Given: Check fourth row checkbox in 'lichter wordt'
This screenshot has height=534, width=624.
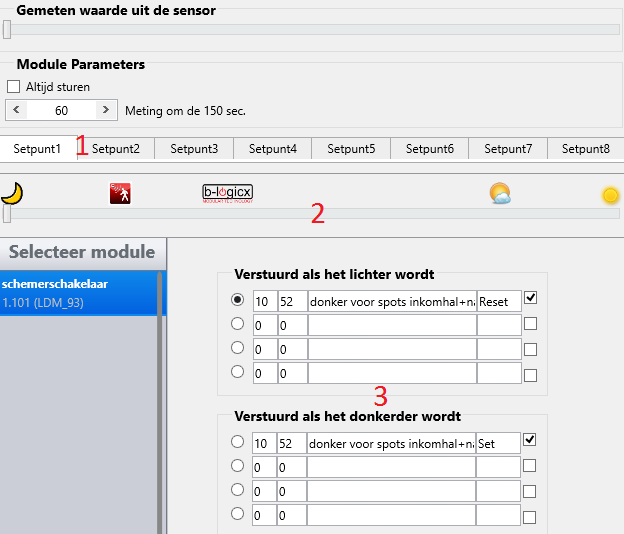Looking at the screenshot, I should point(530,375).
